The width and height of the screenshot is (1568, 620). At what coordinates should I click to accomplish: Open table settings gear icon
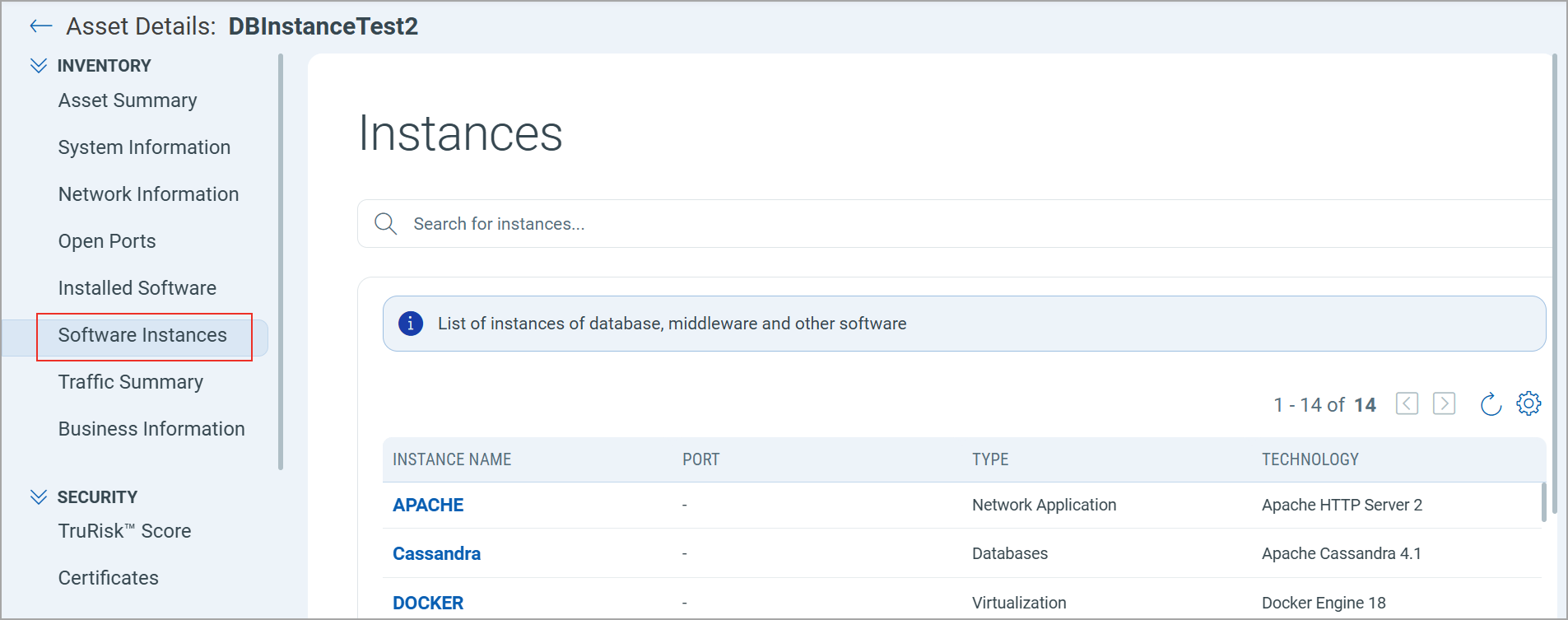click(x=1528, y=403)
